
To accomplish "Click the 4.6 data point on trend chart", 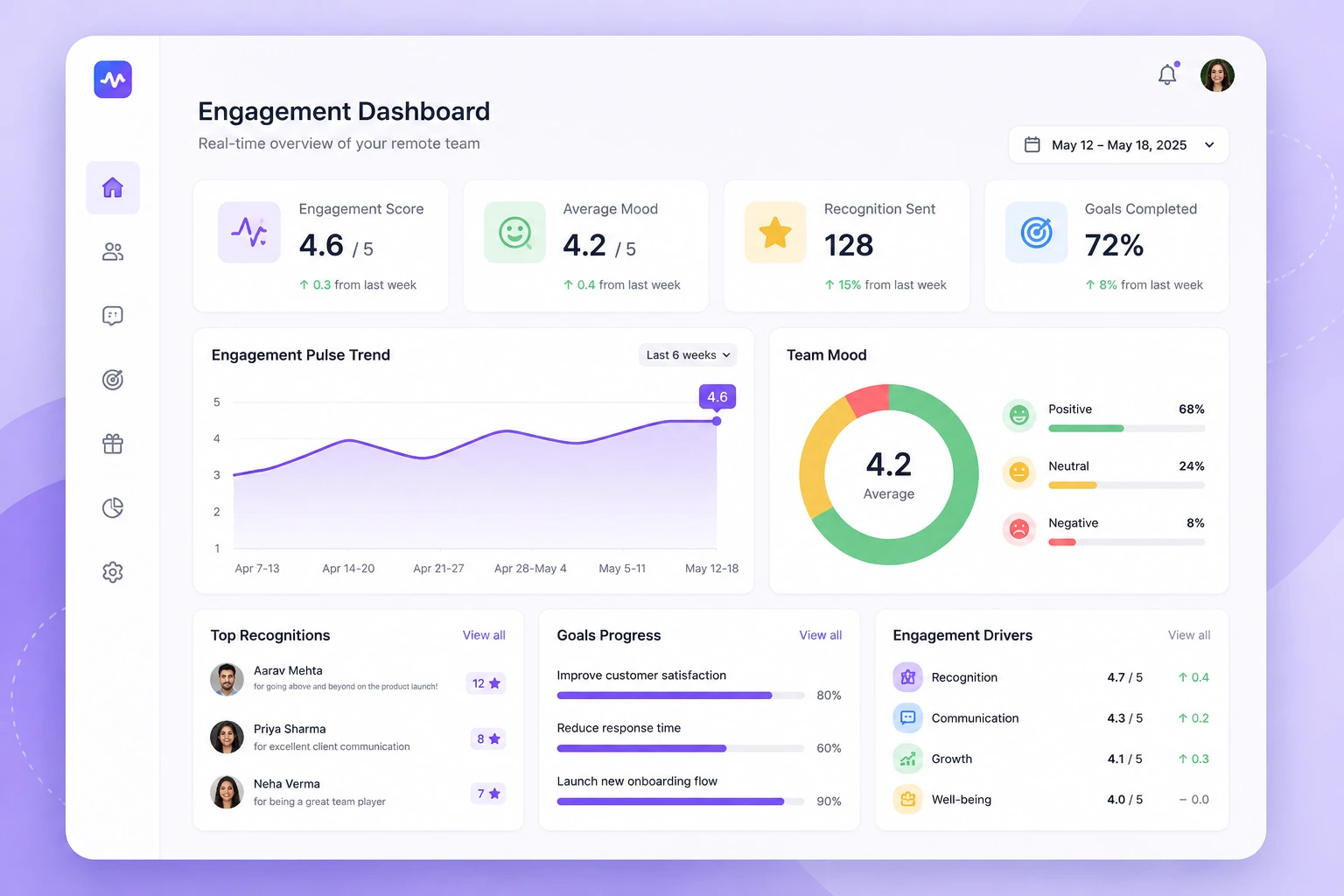I will click(717, 421).
